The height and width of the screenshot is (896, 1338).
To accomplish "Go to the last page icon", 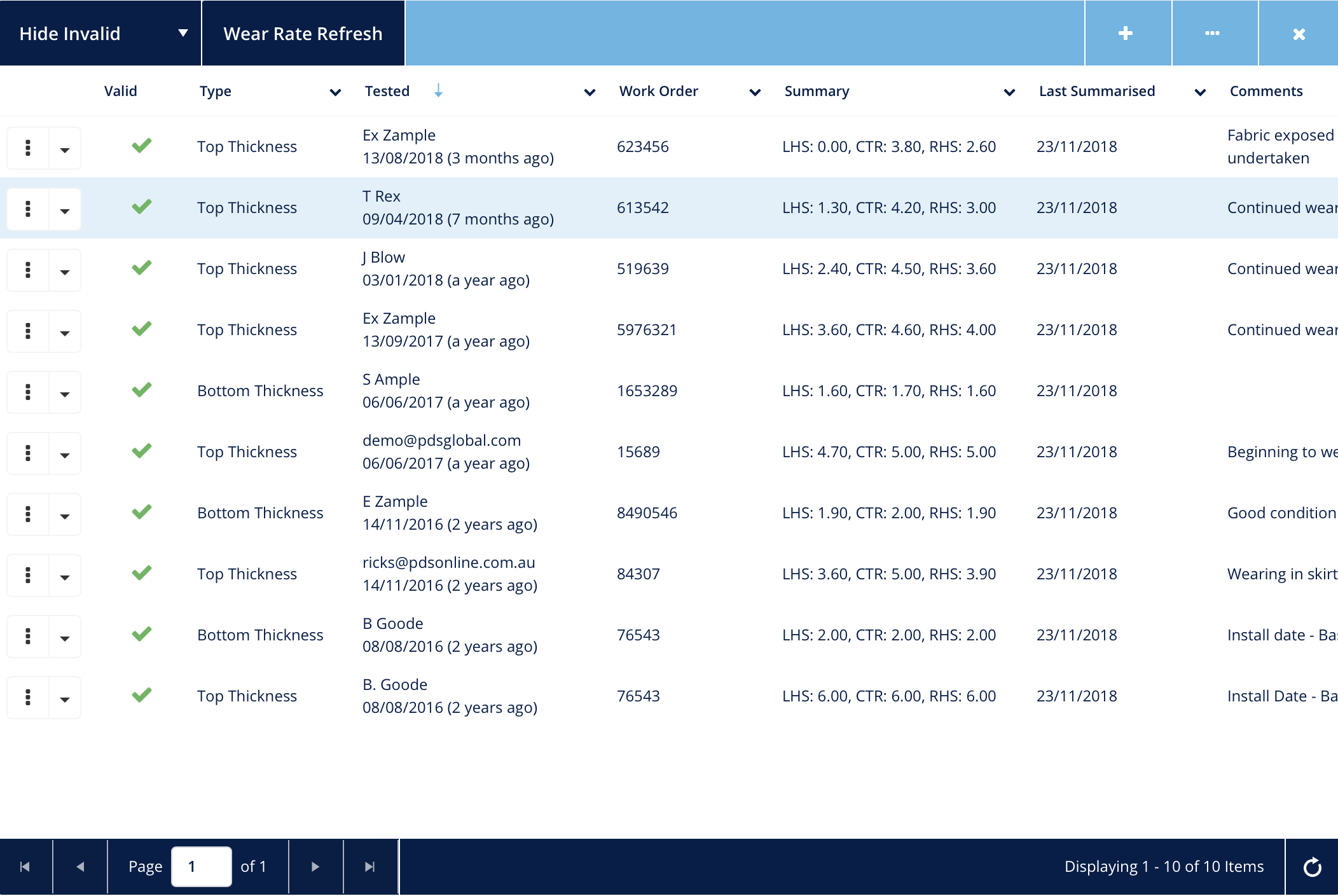I will pyautogui.click(x=370, y=867).
